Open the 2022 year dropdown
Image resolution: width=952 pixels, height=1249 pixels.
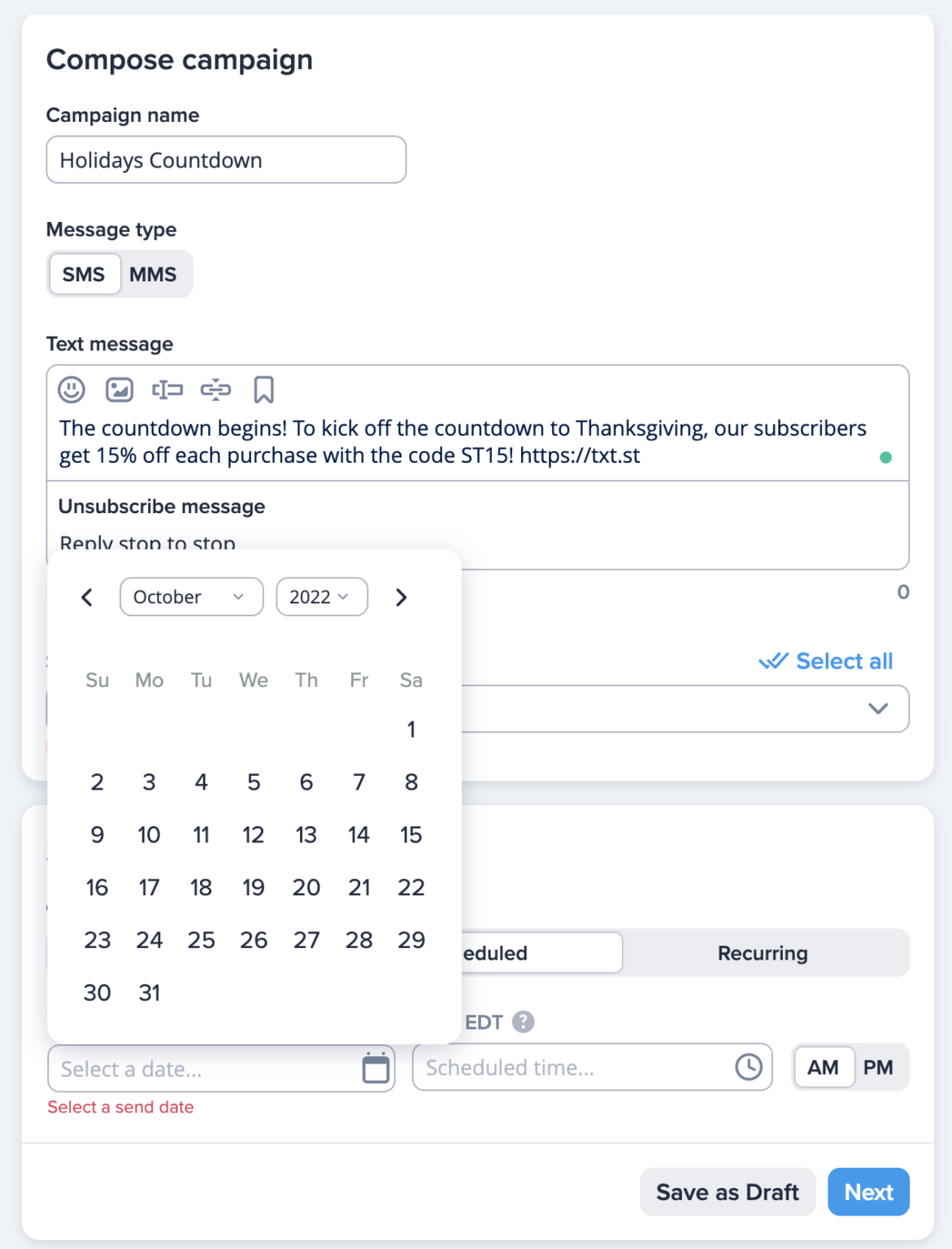click(321, 597)
